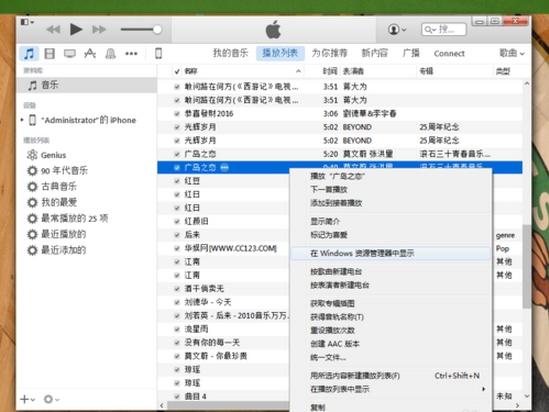Sort by the 时间 column header
Viewport: 549px width, 412px height.
329,71
